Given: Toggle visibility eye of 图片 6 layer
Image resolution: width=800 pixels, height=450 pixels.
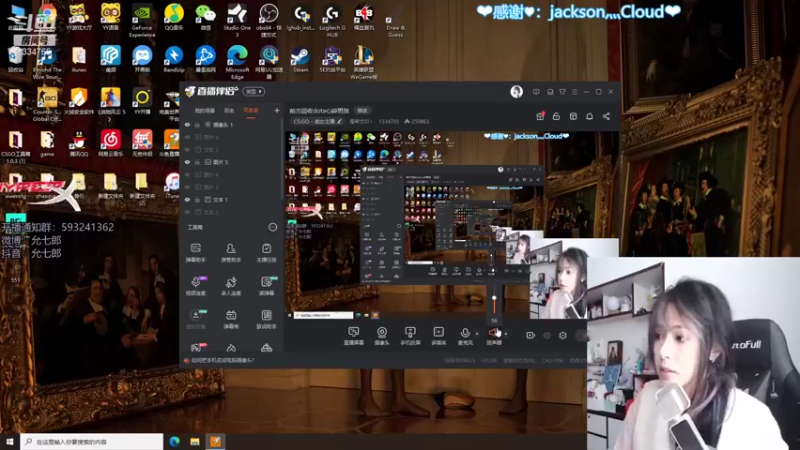Looking at the screenshot, I should 187,137.
